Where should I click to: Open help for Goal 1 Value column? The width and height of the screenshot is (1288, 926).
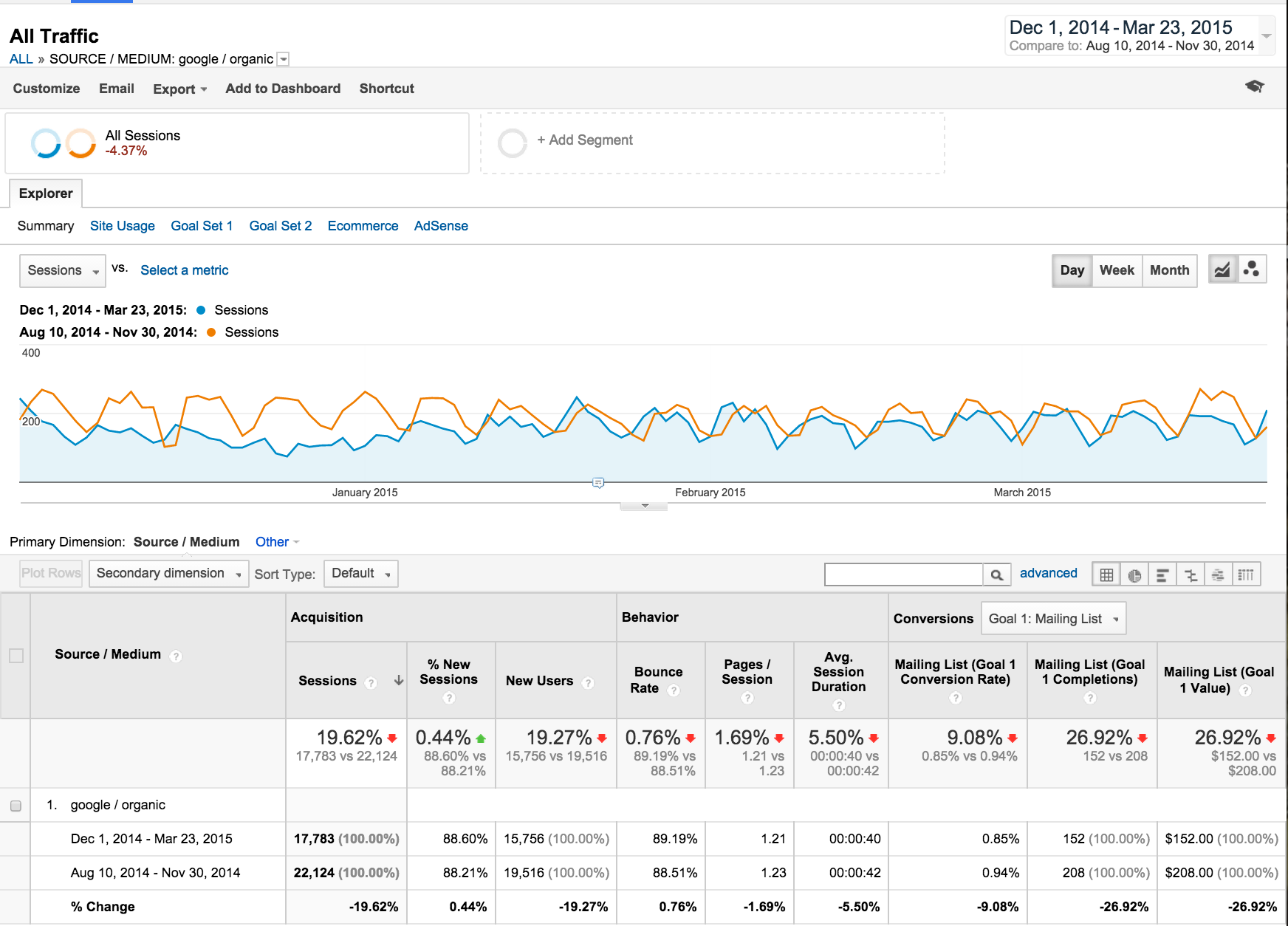1245,690
